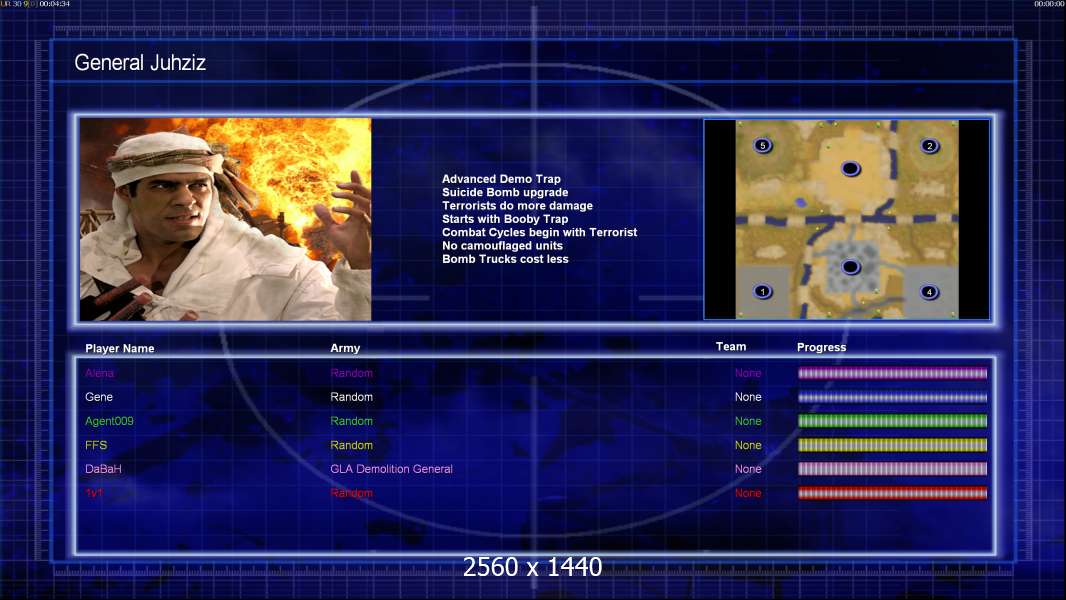
Task: Click Bomb Trucks cost less text
Action: pos(505,259)
